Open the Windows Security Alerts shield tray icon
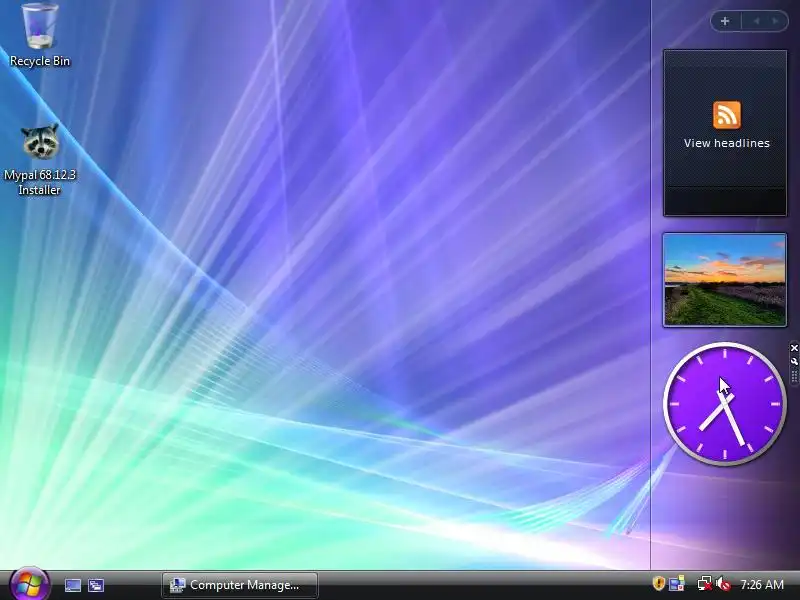The width and height of the screenshot is (800, 600). [659, 584]
